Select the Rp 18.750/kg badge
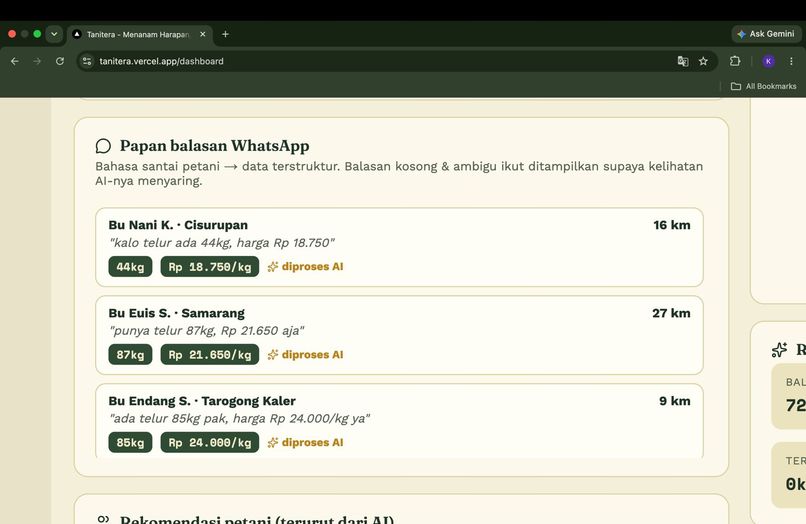806x524 pixels. (x=210, y=266)
